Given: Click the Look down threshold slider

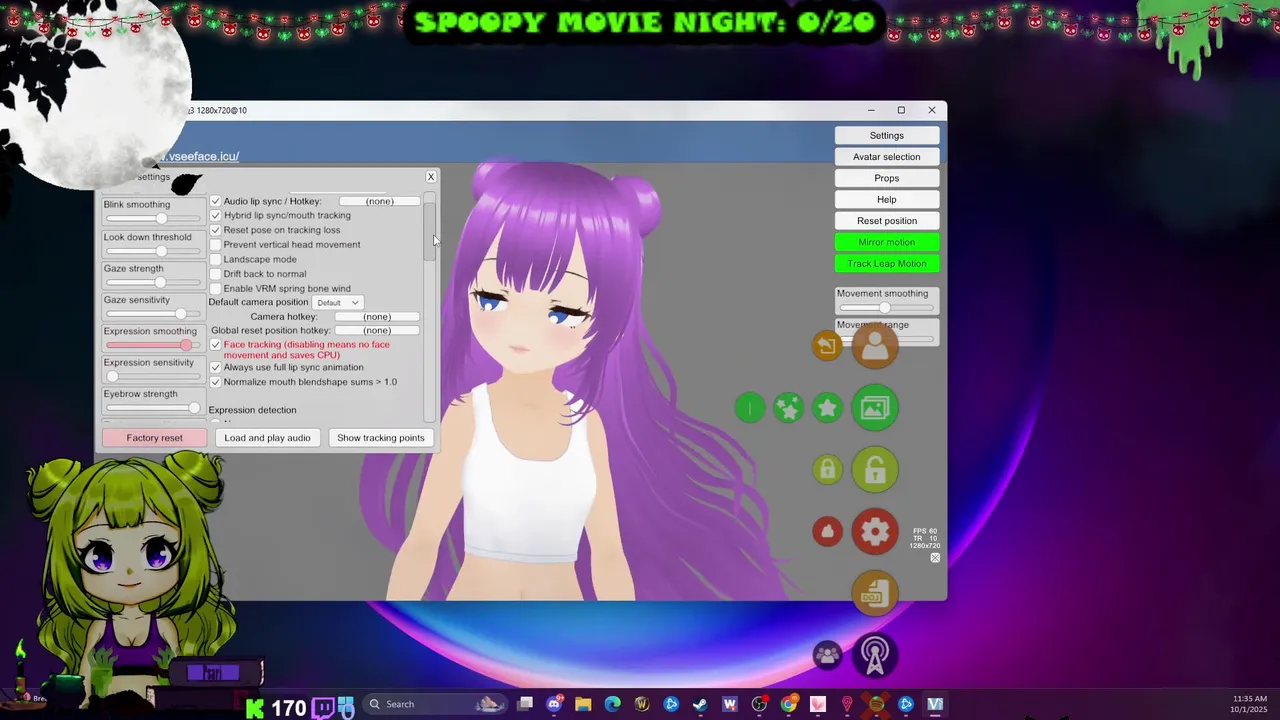Looking at the screenshot, I should (152, 251).
